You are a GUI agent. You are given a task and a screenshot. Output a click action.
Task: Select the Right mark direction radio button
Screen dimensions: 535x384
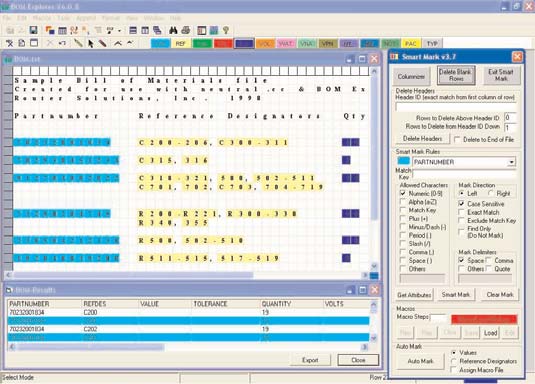point(491,193)
